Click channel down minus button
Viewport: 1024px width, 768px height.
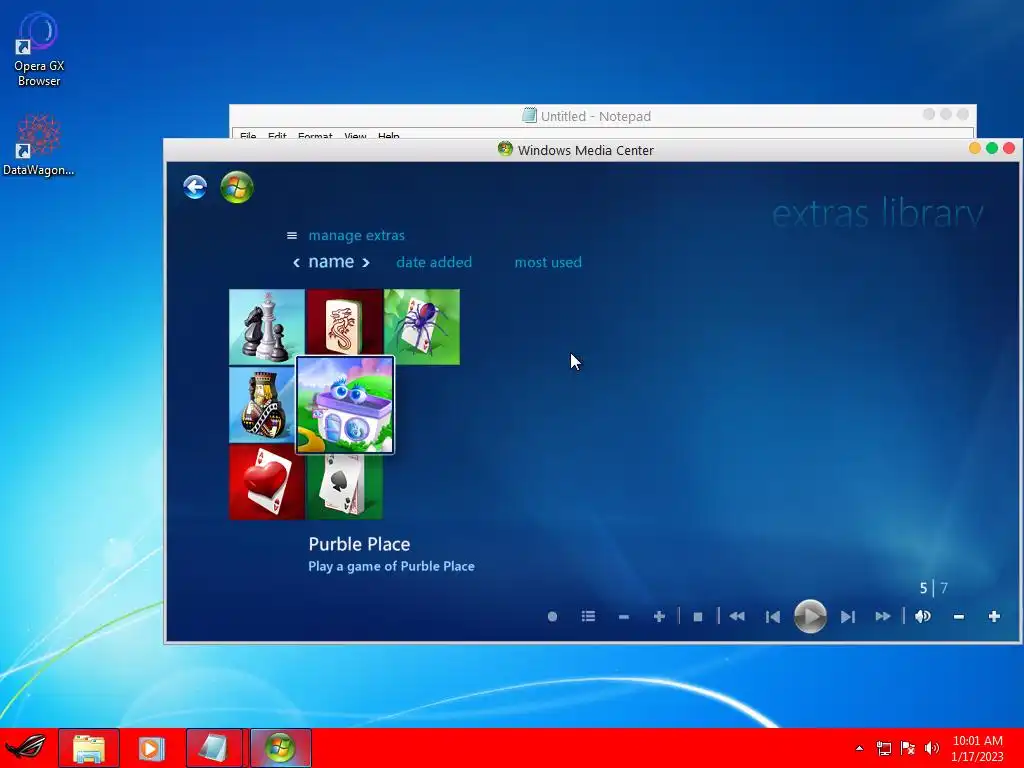(624, 616)
